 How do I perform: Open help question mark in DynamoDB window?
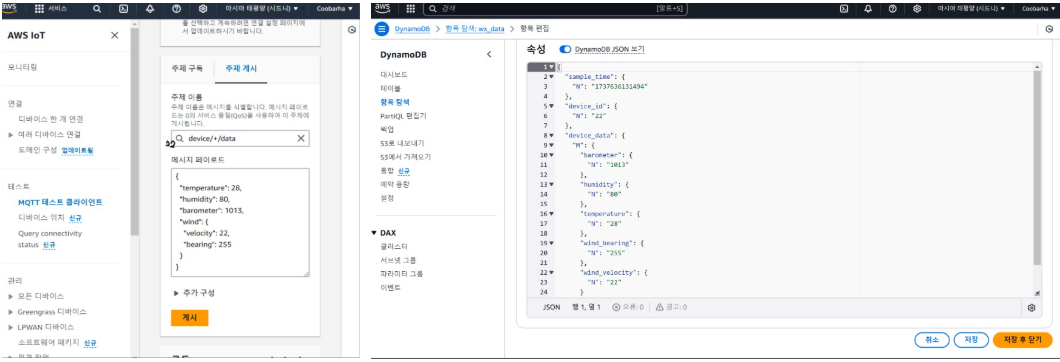point(892,9)
